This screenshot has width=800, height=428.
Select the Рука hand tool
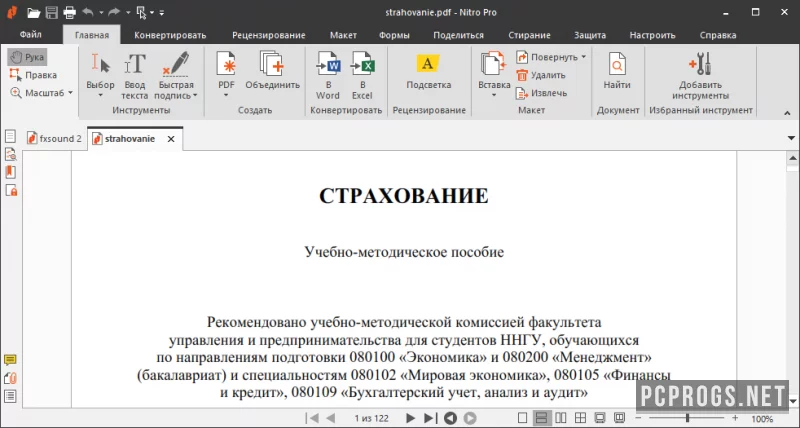pos(28,57)
